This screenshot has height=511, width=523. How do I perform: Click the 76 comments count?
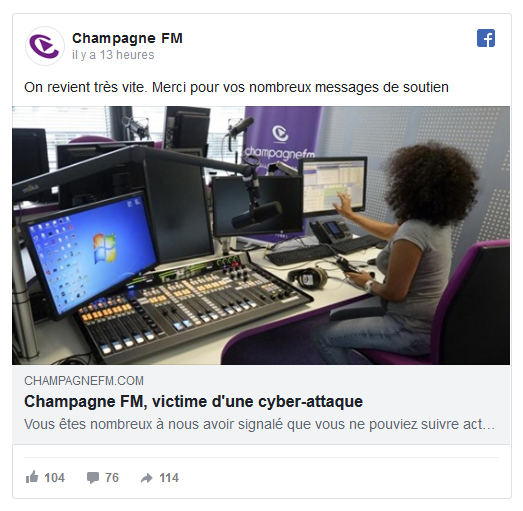point(112,478)
